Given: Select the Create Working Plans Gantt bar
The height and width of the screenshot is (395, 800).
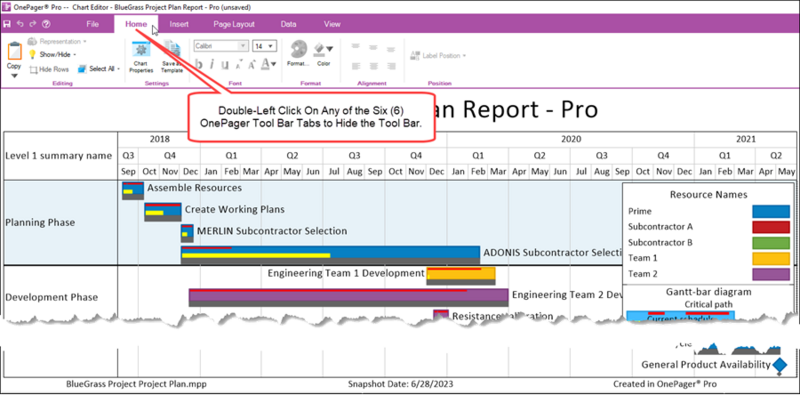Looking at the screenshot, I should click(x=163, y=212).
